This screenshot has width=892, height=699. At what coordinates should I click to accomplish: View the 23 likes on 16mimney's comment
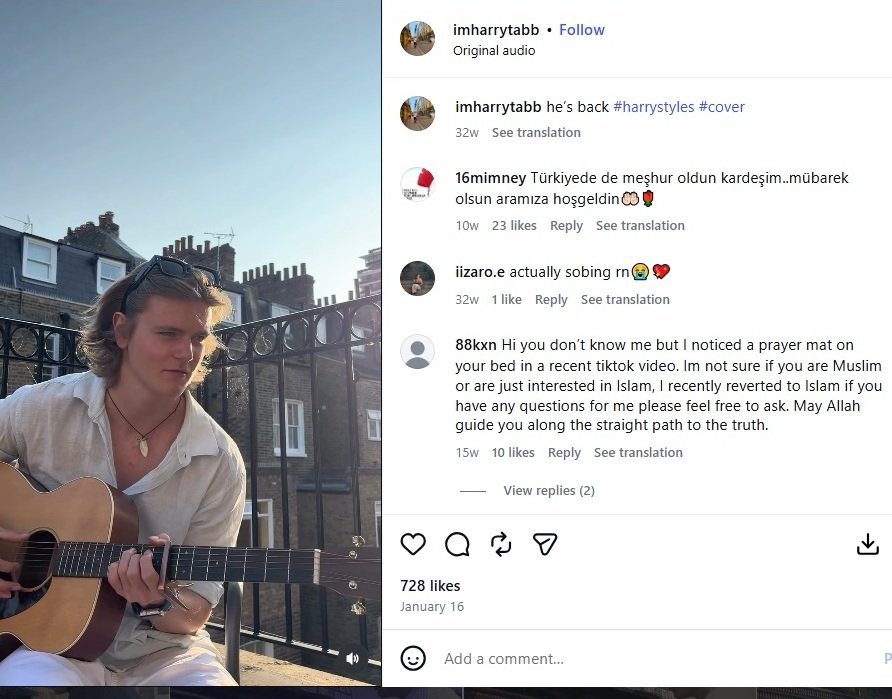[x=514, y=225]
